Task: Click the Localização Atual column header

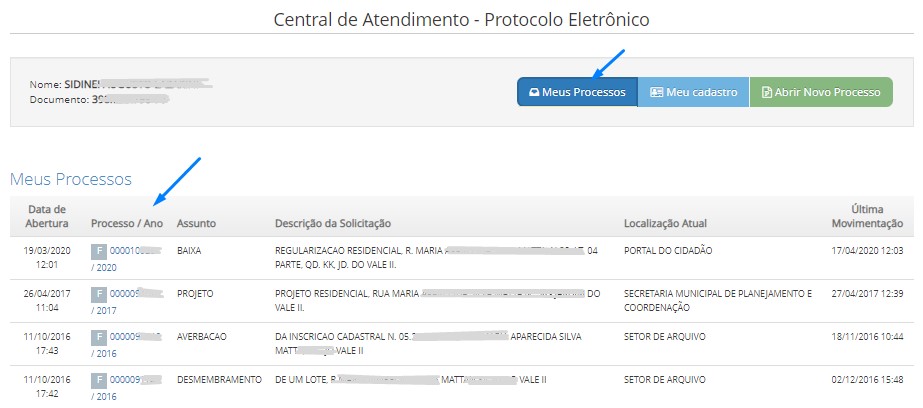Action: click(x=668, y=222)
